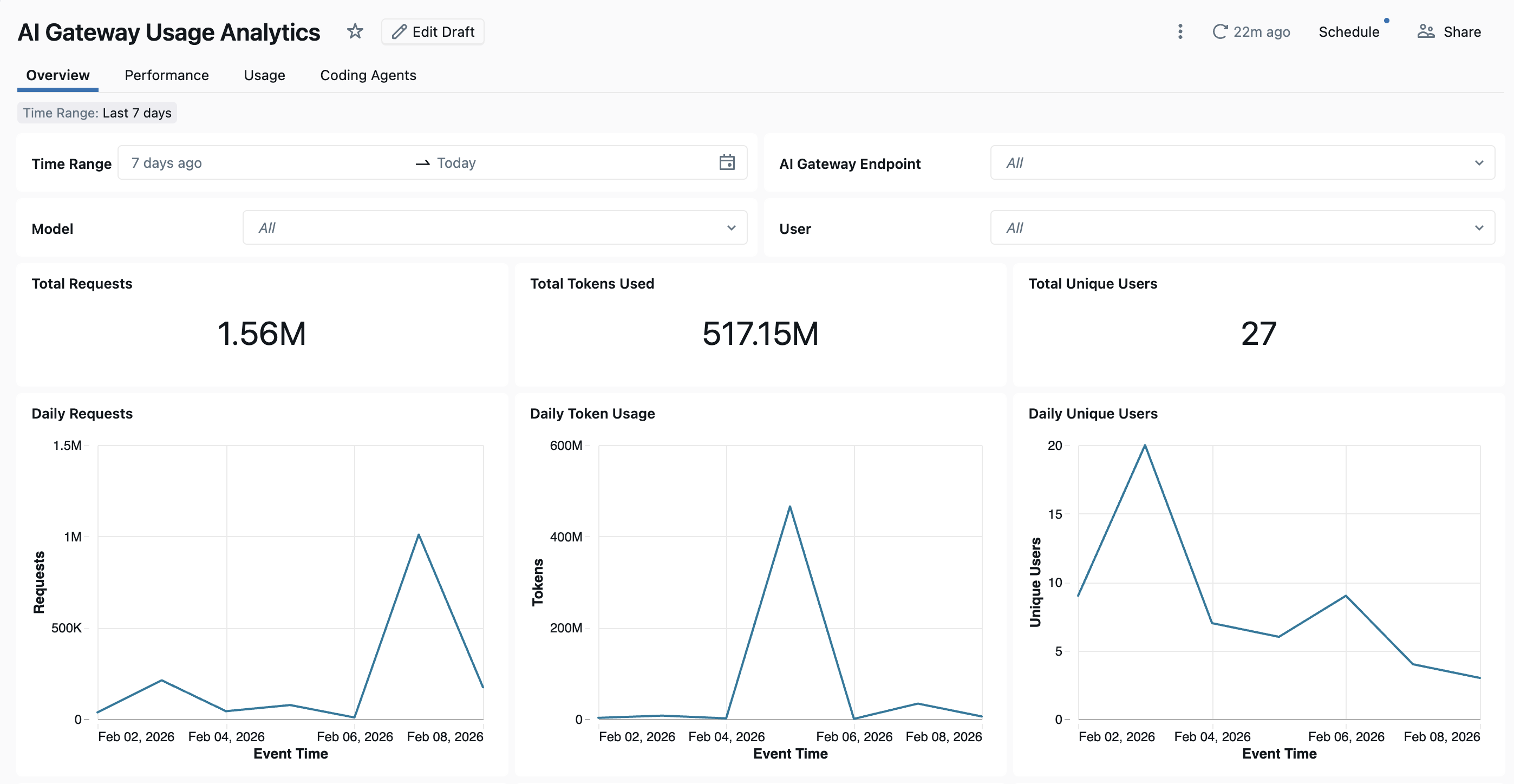The height and width of the screenshot is (784, 1514).
Task: Switch to the Usage tab
Action: click(x=264, y=75)
